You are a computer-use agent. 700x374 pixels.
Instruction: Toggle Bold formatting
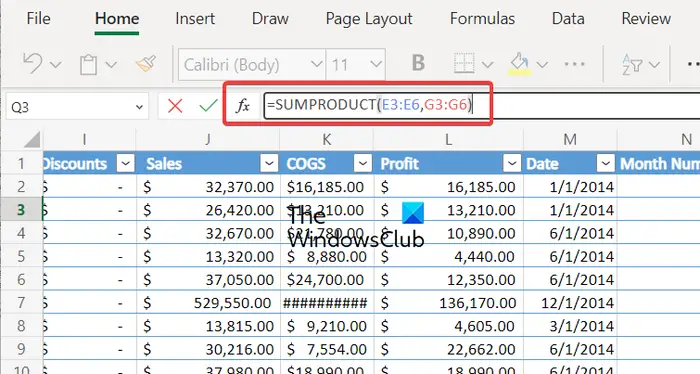point(418,63)
